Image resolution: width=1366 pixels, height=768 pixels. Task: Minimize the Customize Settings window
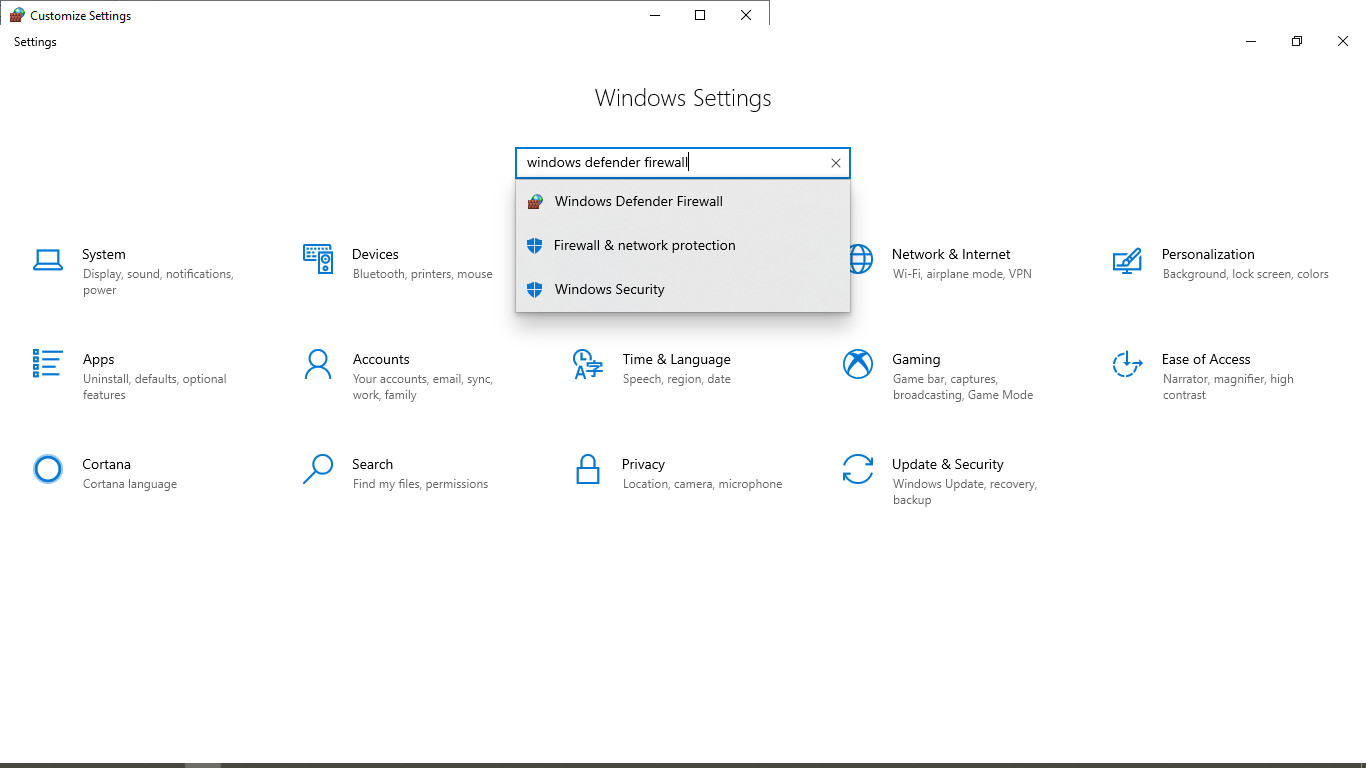(x=655, y=15)
